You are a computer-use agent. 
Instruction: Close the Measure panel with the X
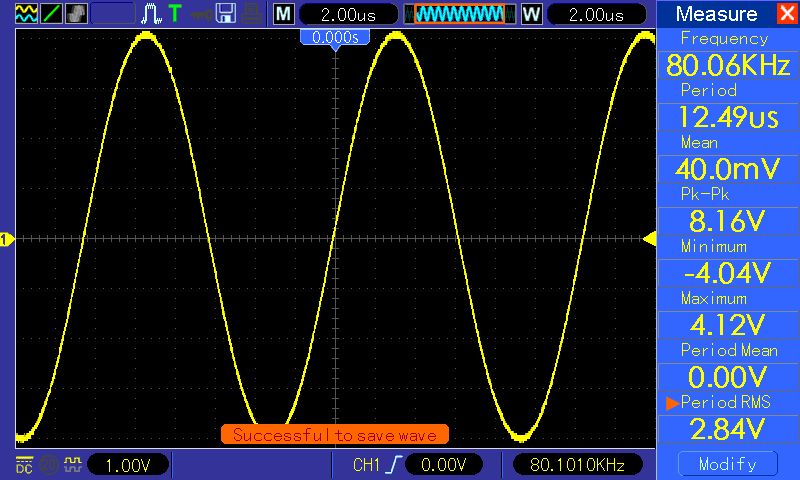pos(787,13)
